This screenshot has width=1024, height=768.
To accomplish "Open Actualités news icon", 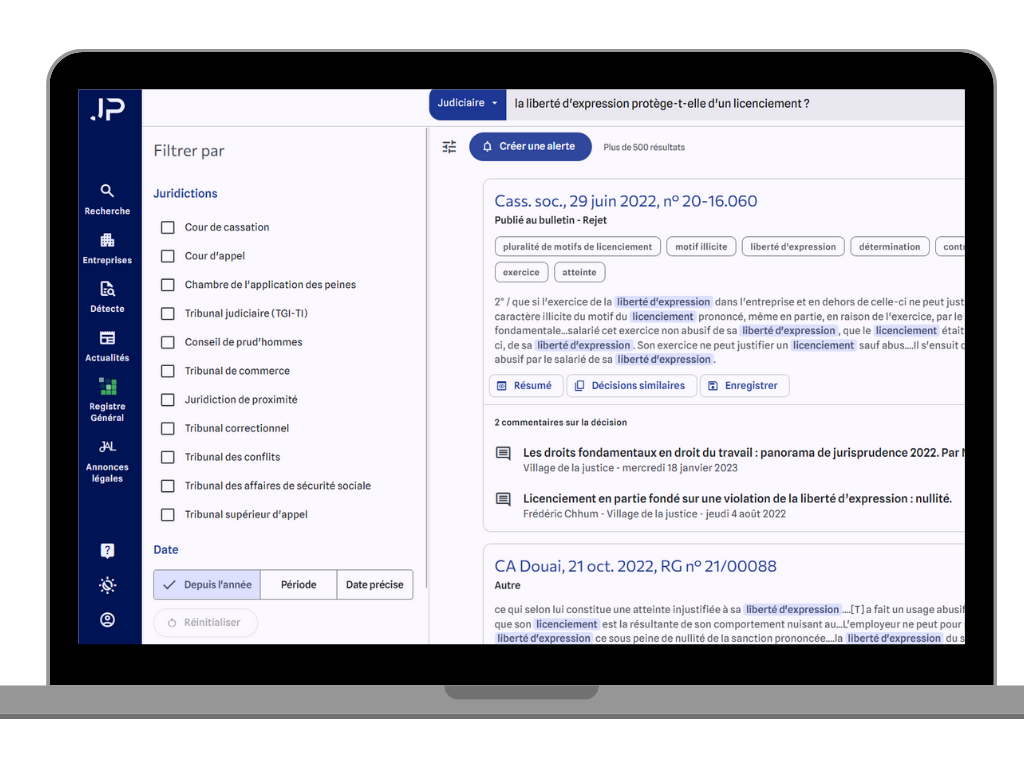I will 107,338.
